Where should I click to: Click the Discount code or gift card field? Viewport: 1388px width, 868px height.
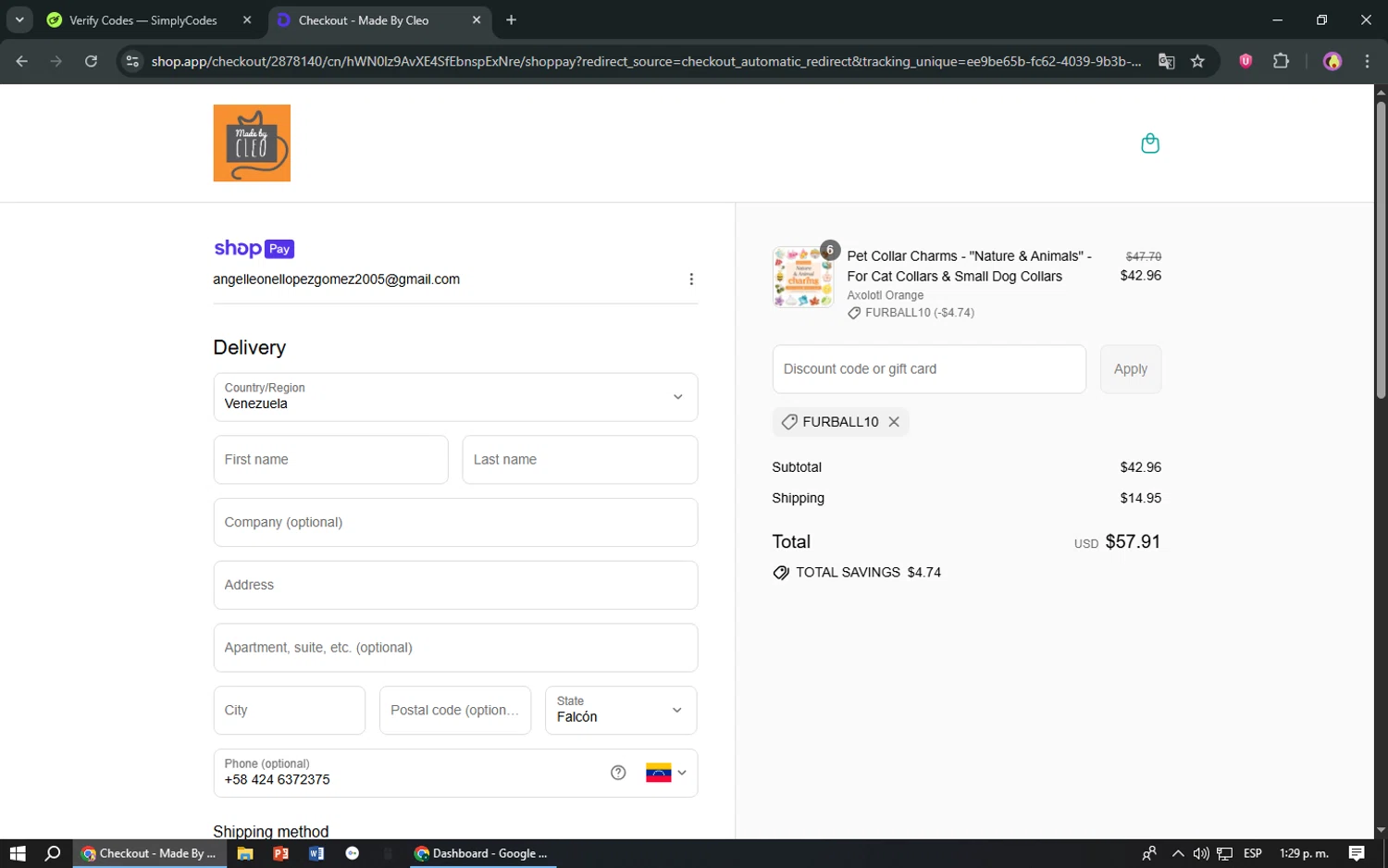[929, 369]
